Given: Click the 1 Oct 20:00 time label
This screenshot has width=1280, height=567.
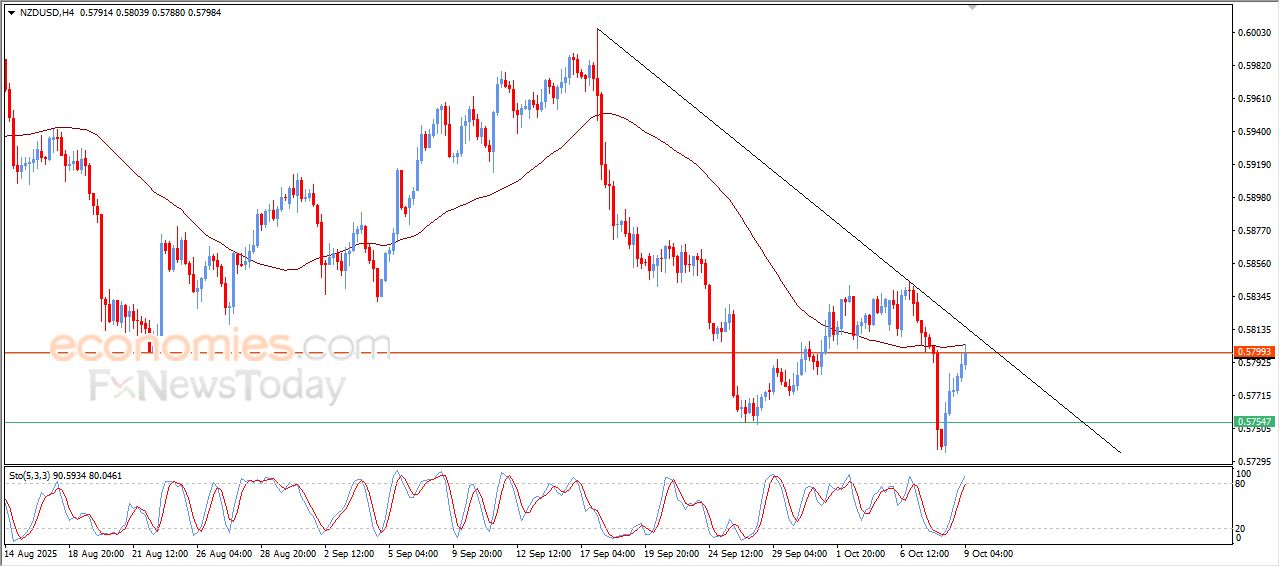Looking at the screenshot, I should point(859,552).
